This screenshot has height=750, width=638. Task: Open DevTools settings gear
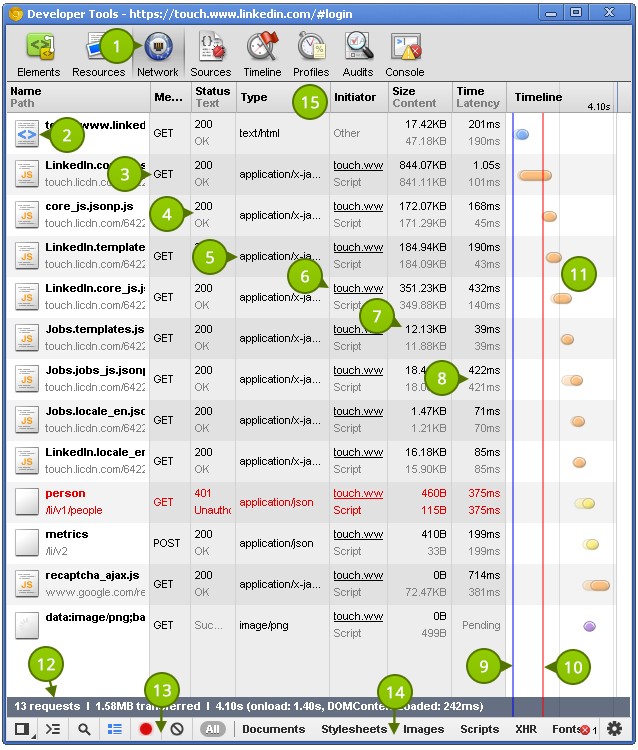tap(615, 729)
